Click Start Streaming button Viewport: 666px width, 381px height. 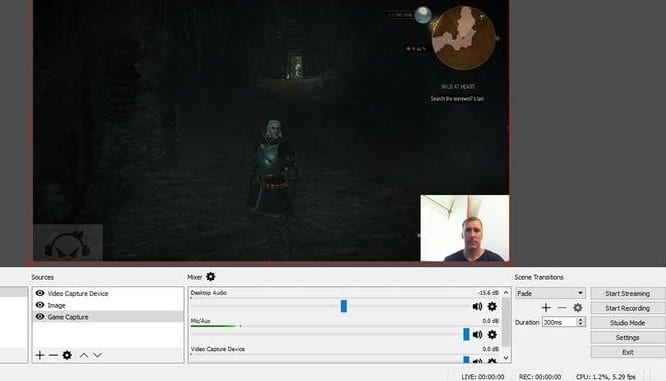(627, 293)
